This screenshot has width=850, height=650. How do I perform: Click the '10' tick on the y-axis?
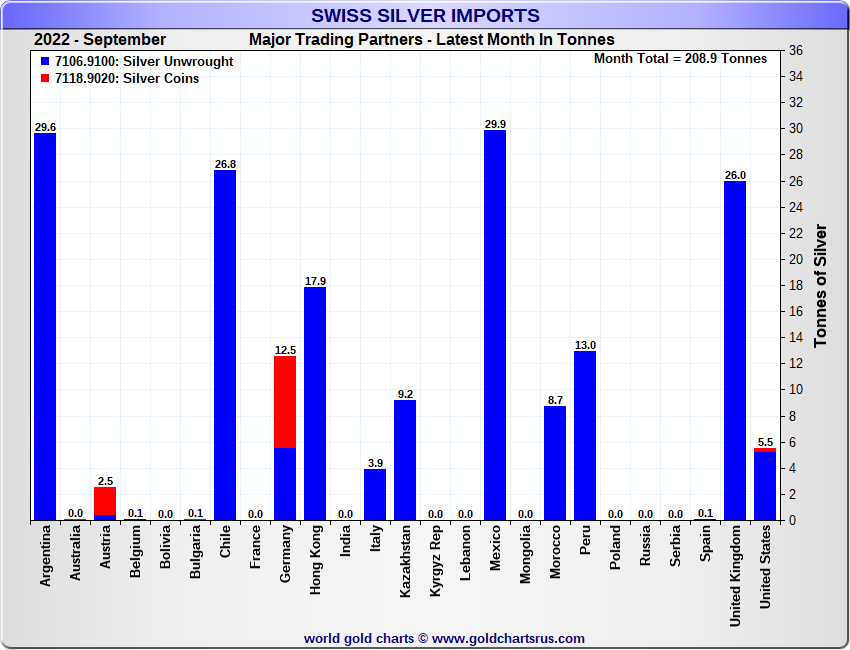point(796,390)
